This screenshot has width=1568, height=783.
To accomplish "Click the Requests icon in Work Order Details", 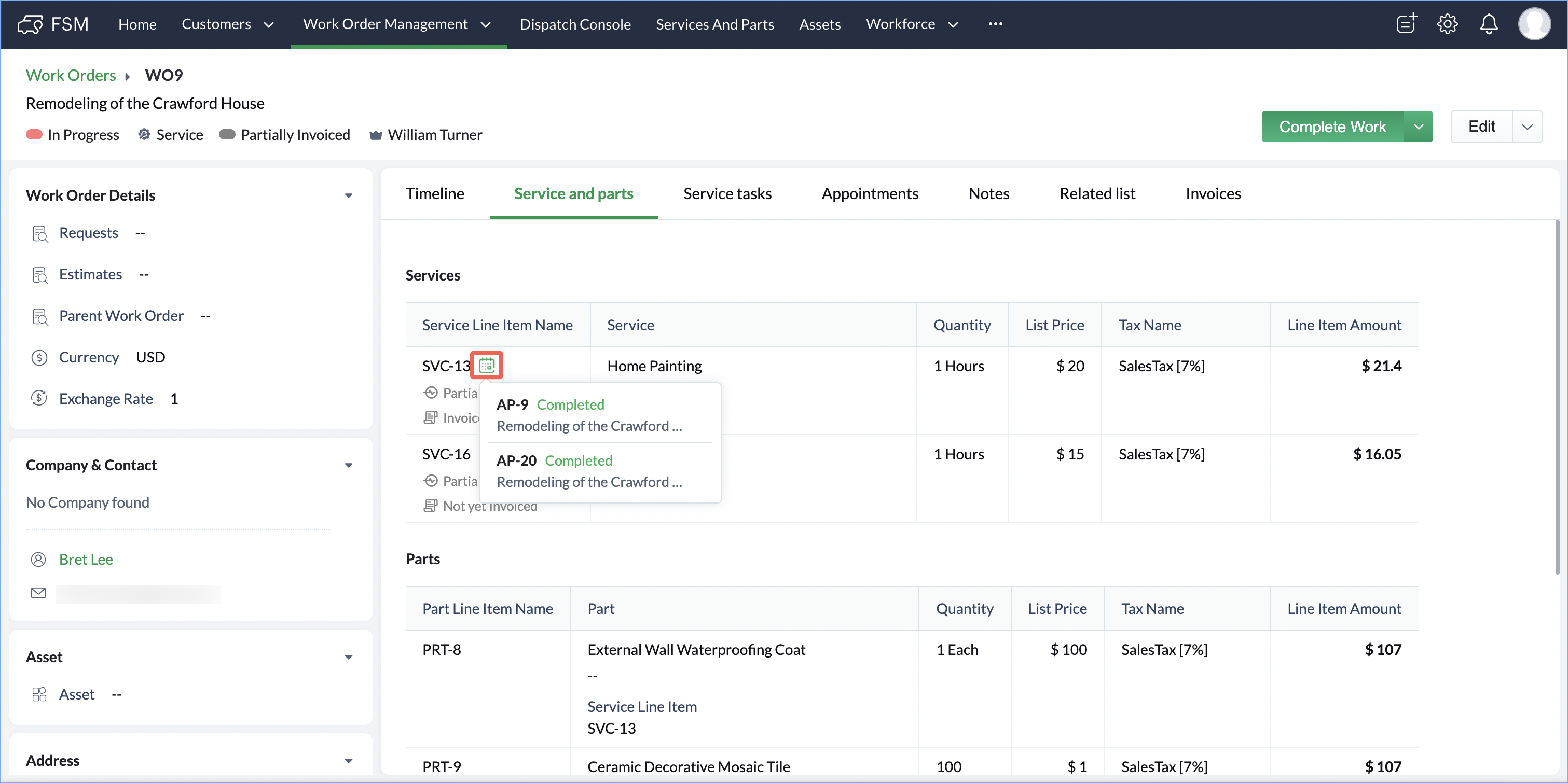I will click(39, 234).
